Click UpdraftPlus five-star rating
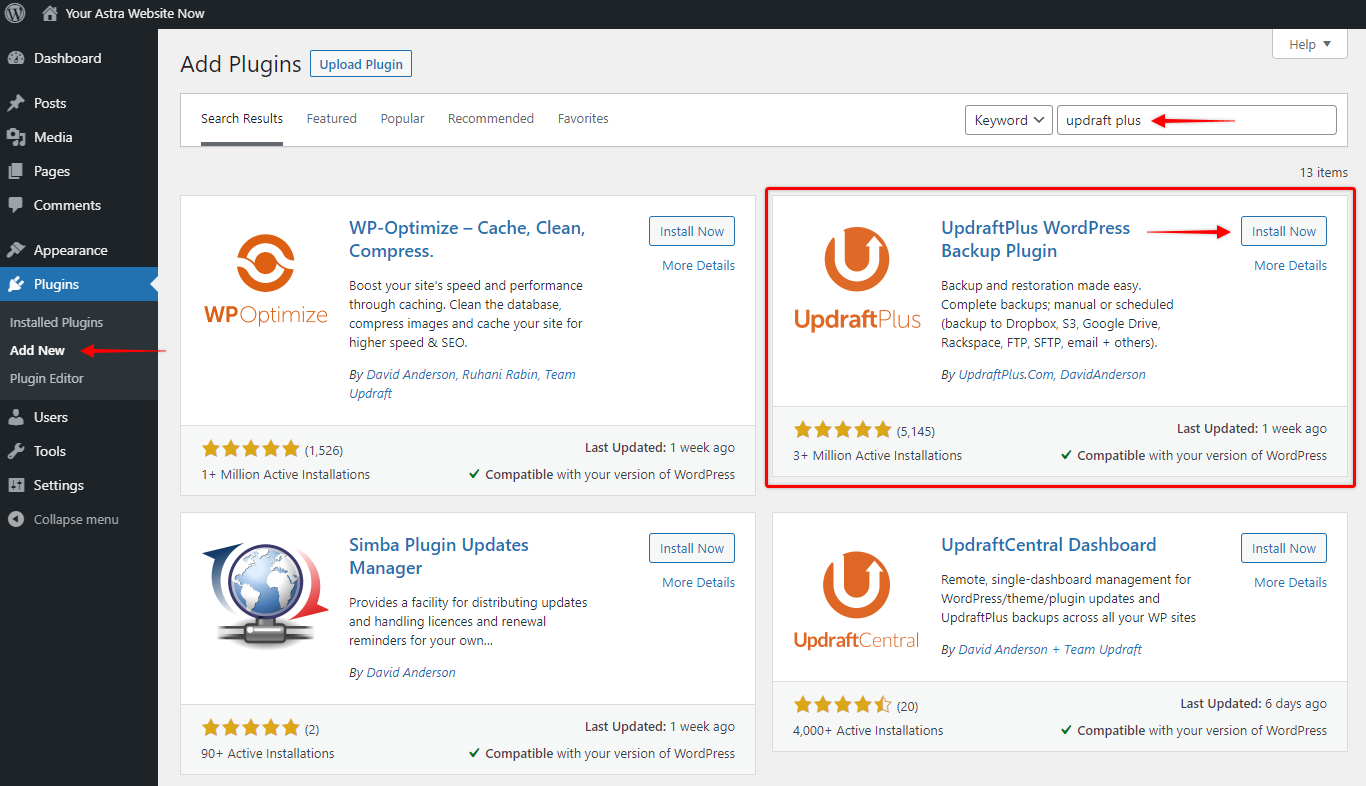Image resolution: width=1366 pixels, height=786 pixels. tap(842, 430)
